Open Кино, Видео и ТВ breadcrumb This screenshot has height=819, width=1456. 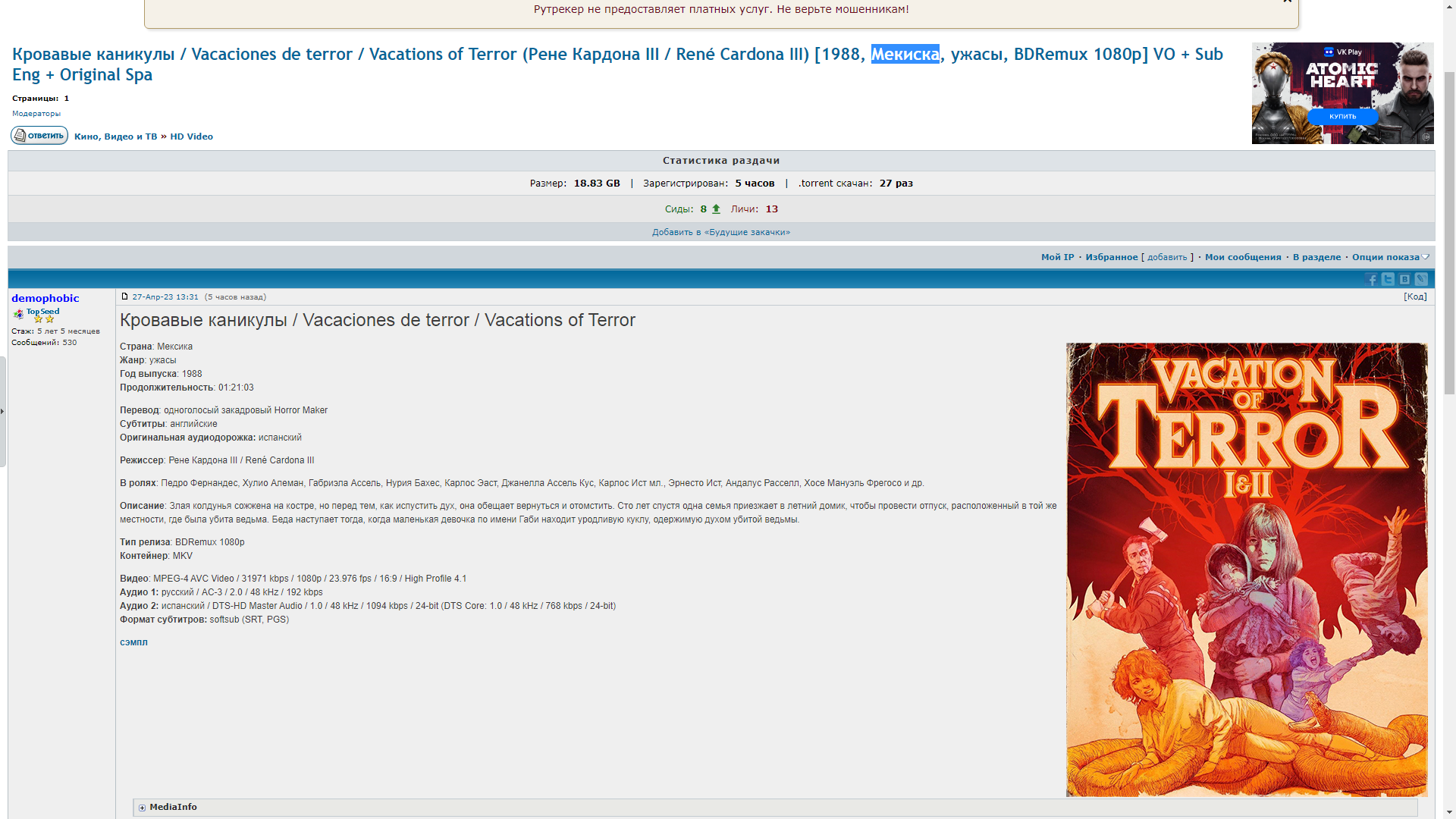tap(115, 136)
